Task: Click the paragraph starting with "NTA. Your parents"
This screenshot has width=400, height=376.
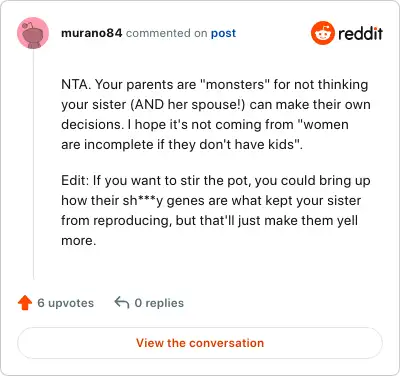Action: [216, 114]
